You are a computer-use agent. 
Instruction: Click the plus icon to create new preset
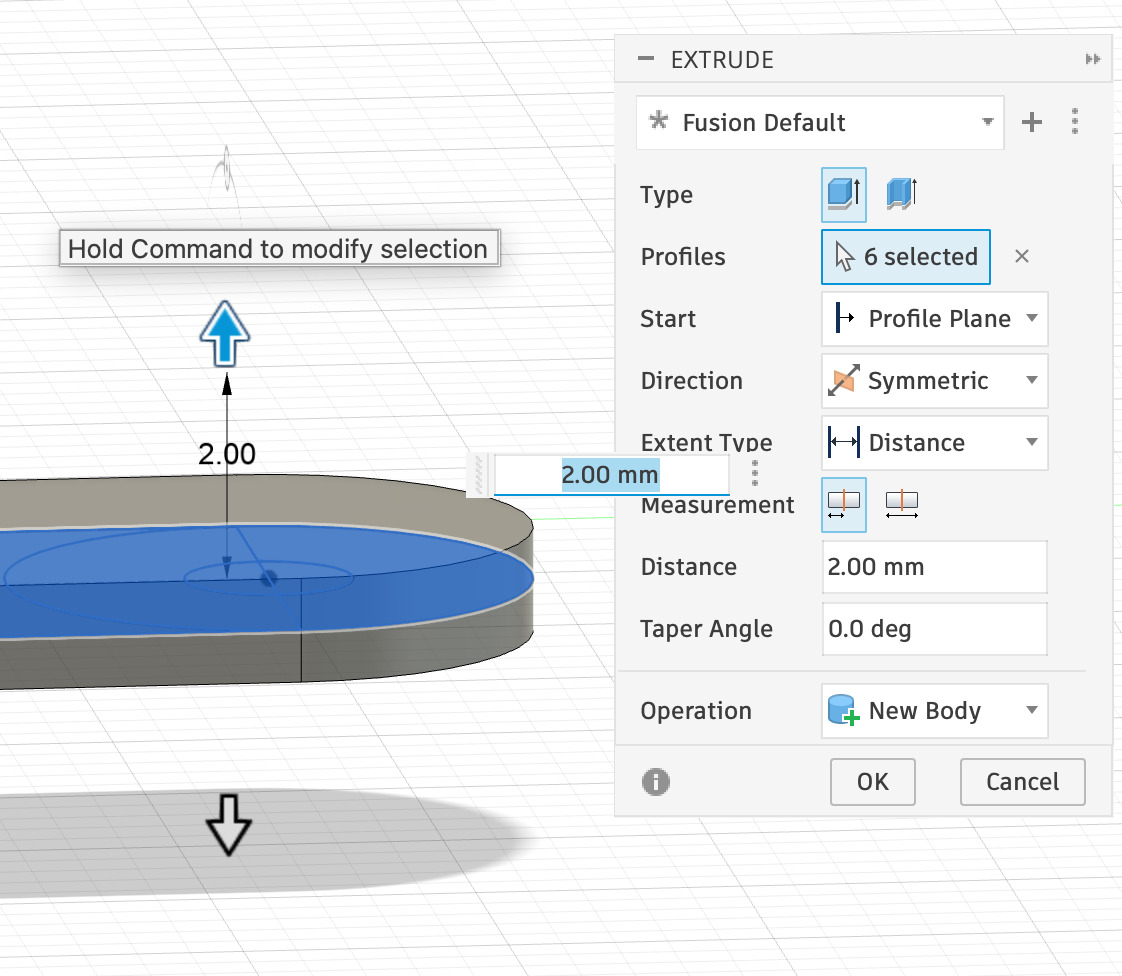click(x=1031, y=122)
